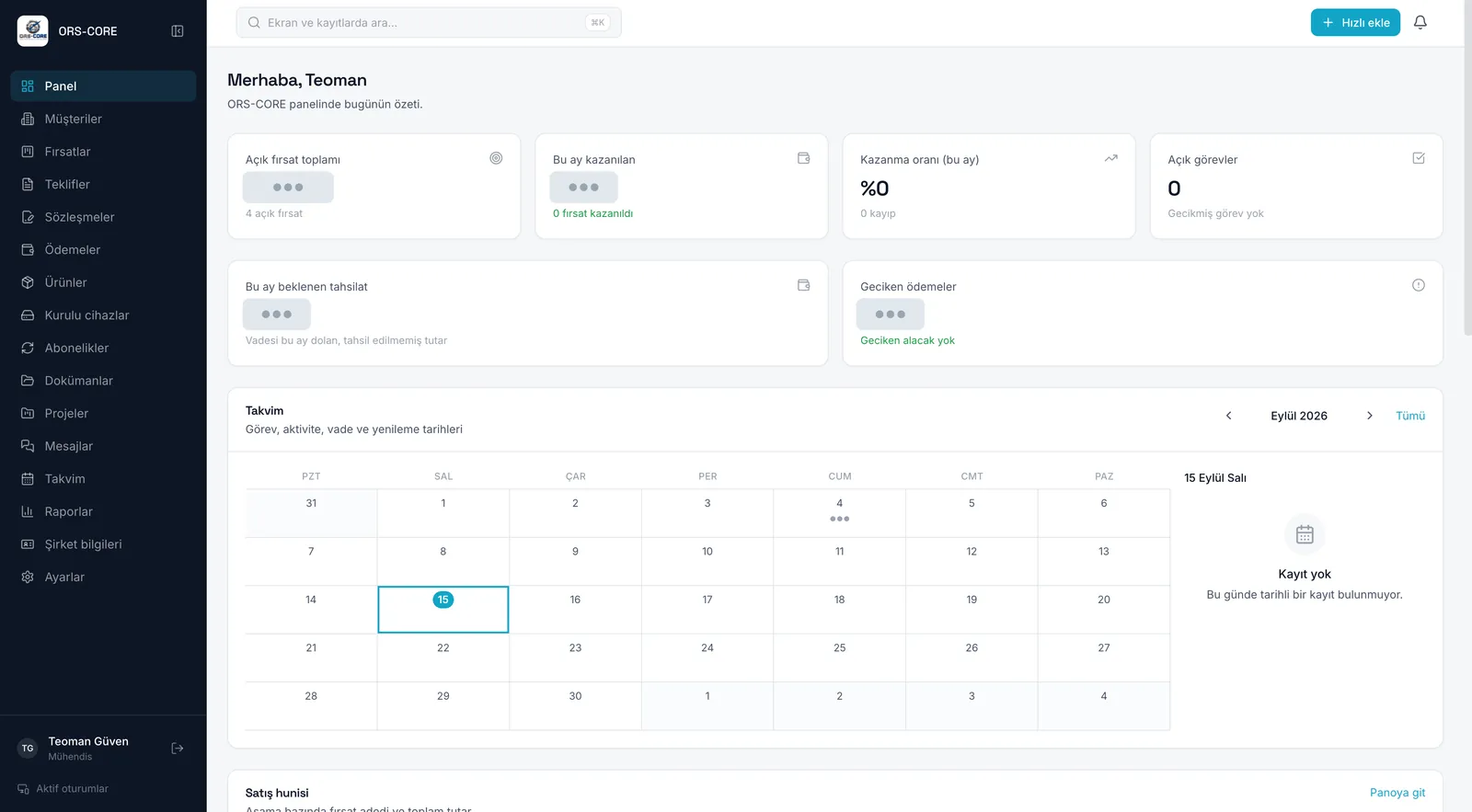Screen dimensions: 1472x812
Task: Click the alert icon on Geciken ödemeler card
Action: [x=1419, y=285]
